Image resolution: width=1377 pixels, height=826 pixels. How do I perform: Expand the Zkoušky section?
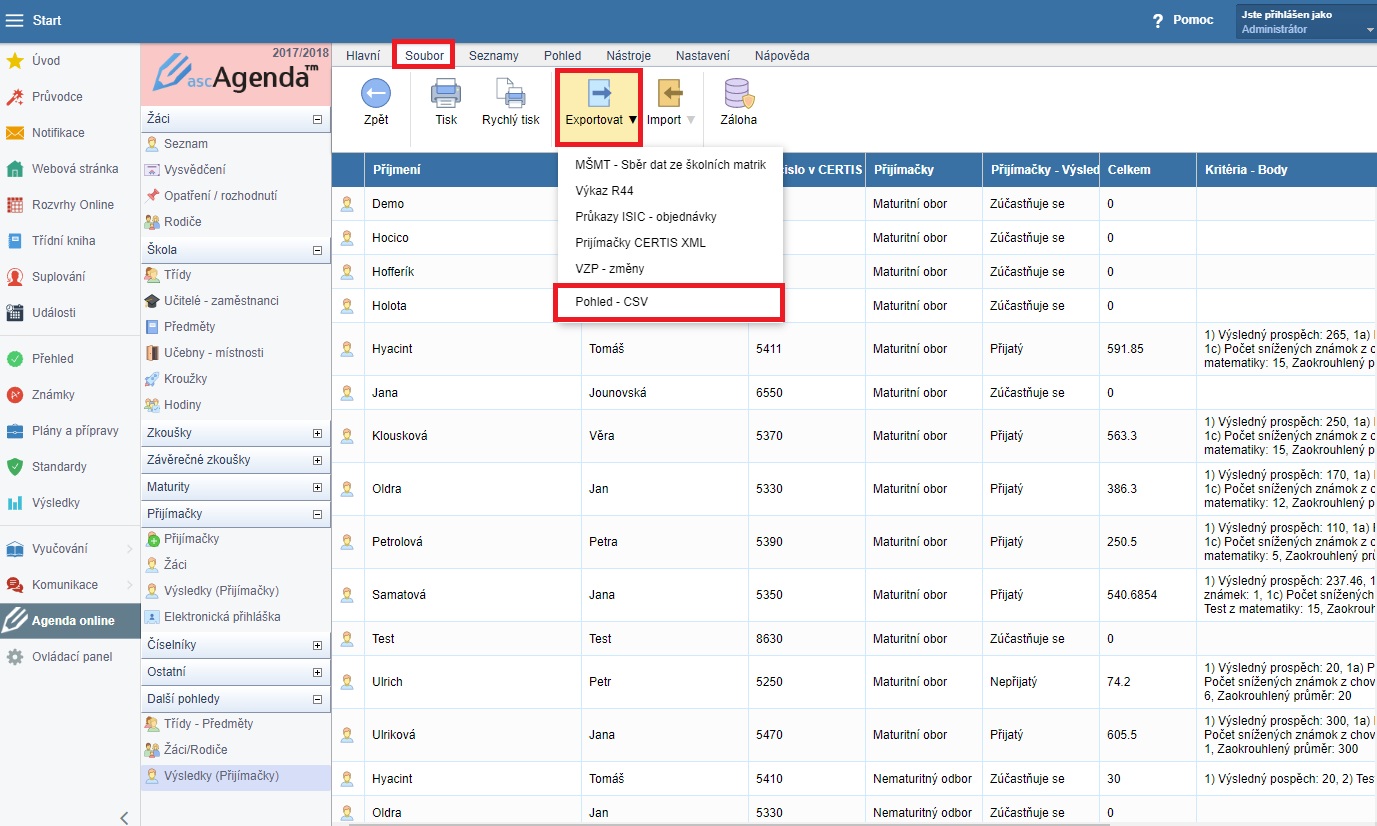click(x=317, y=434)
